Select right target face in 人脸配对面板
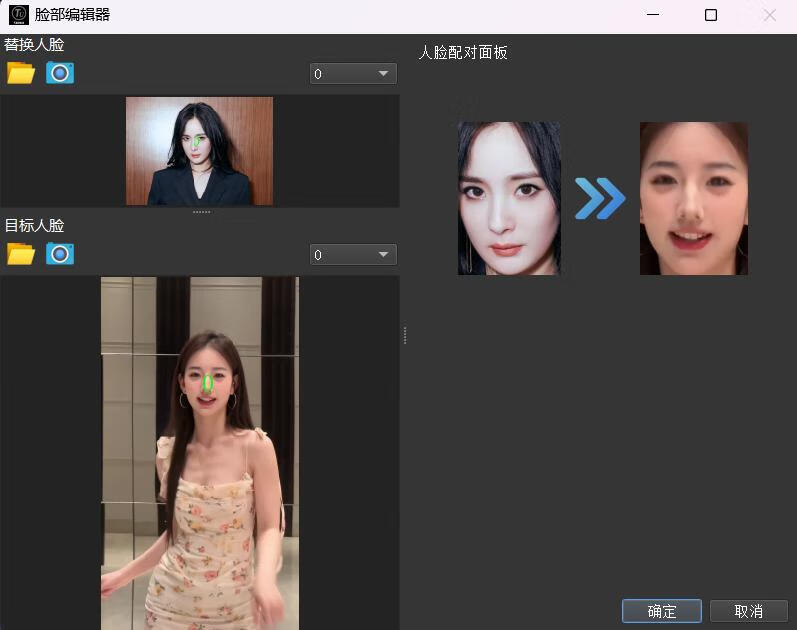 (693, 198)
